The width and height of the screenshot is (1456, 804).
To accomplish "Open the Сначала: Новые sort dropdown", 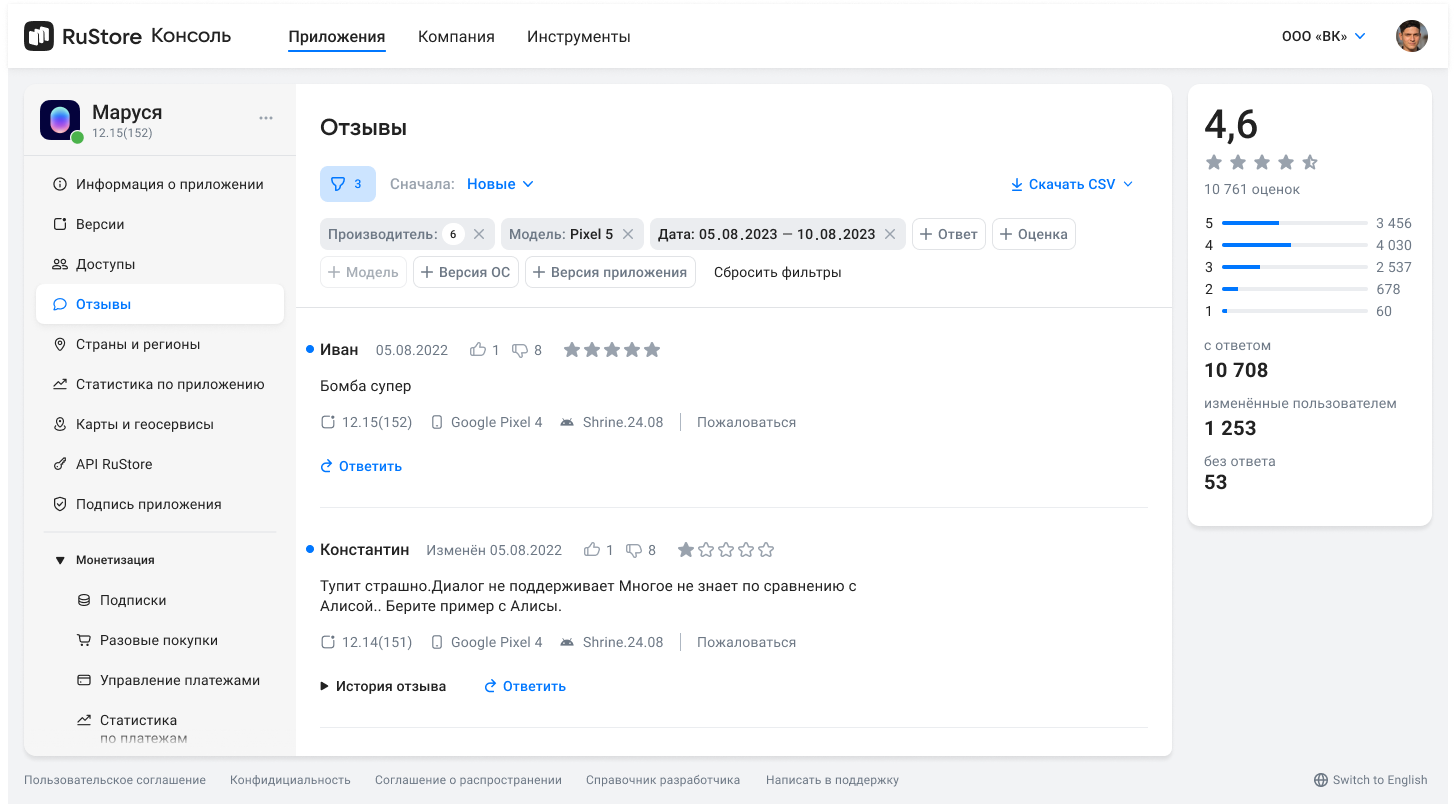I will pos(500,184).
